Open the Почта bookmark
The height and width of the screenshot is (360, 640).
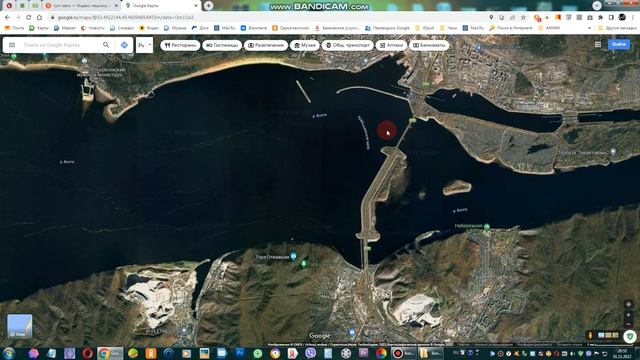14,28
